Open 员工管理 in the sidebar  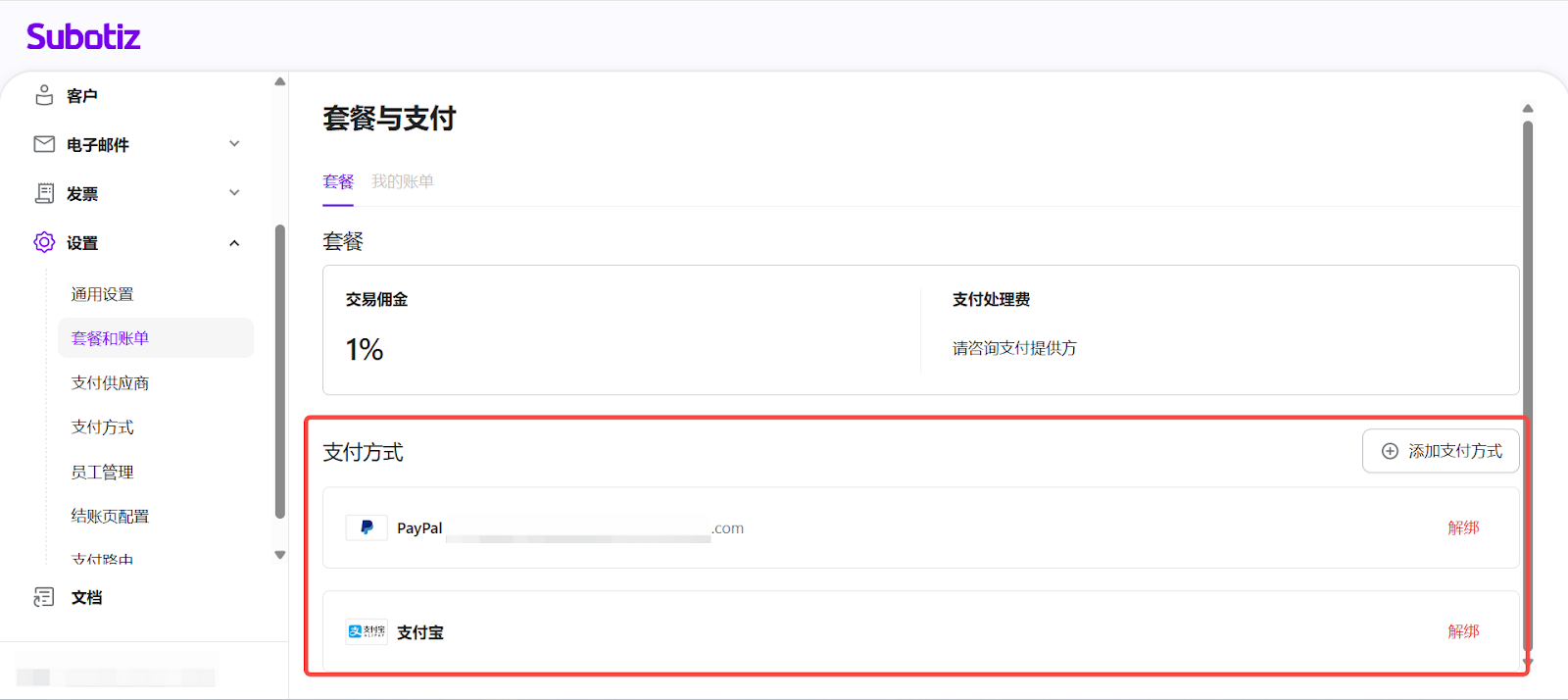[102, 472]
